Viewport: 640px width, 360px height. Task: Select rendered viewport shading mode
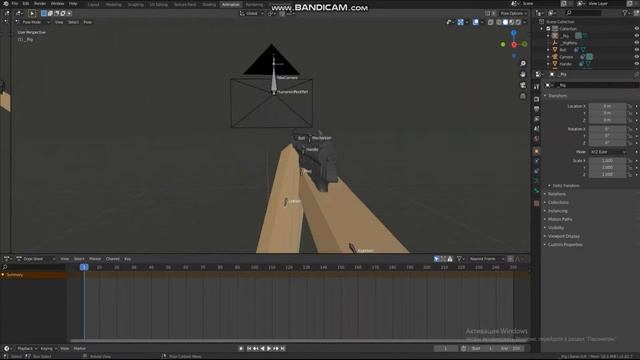[518, 22]
